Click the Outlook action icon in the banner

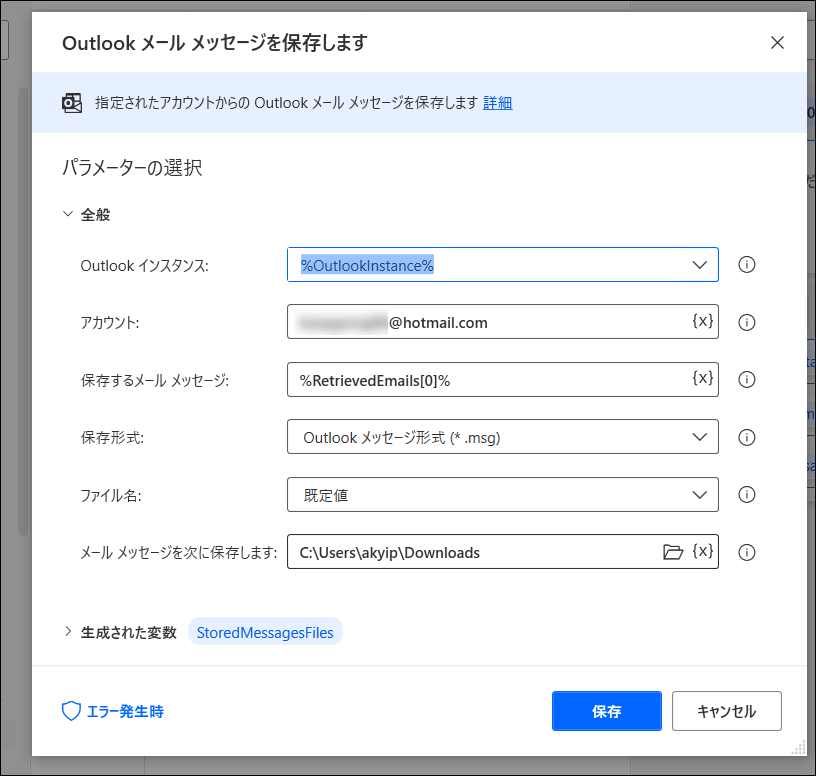click(72, 103)
